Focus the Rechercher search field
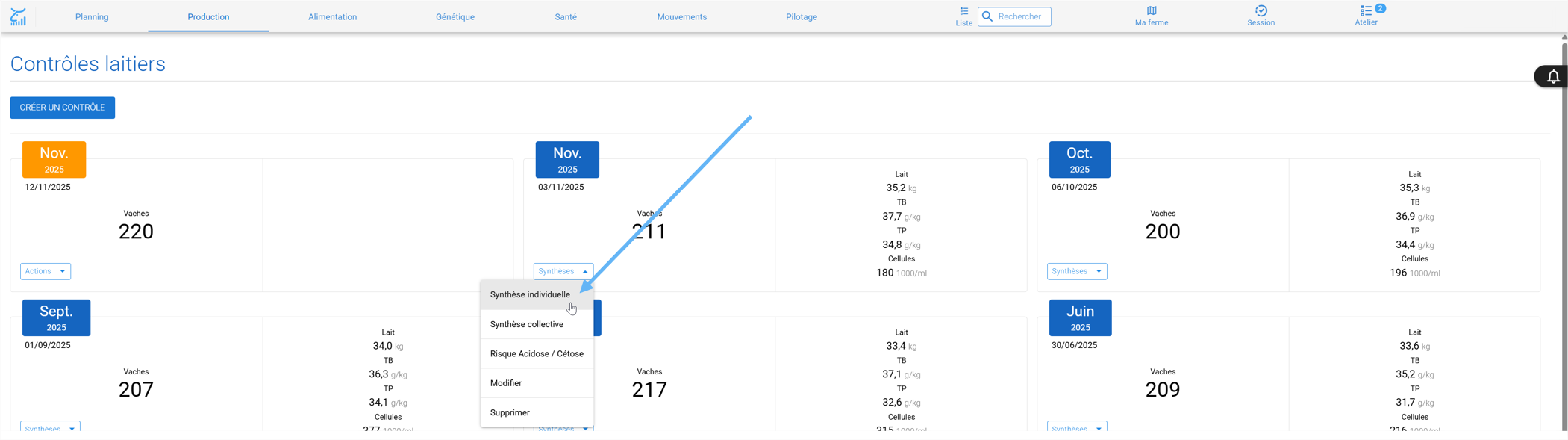 pos(1014,16)
